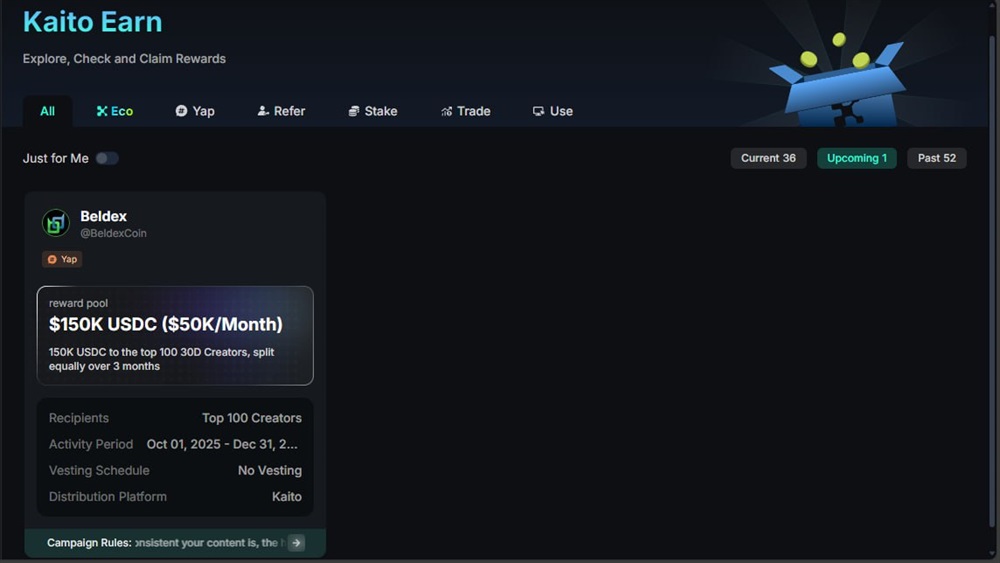The image size is (1000, 563).
Task: Click the Refer tab's person icon
Action: [x=263, y=111]
